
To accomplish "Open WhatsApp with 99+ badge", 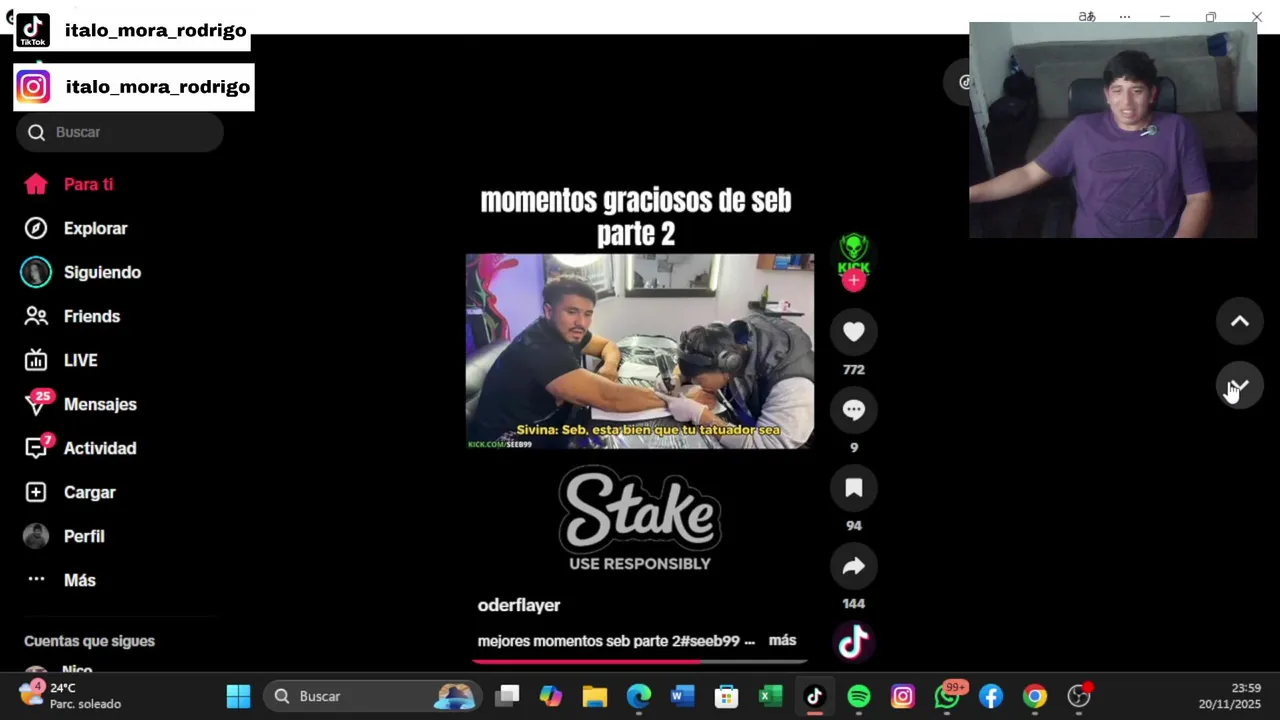I will (947, 696).
